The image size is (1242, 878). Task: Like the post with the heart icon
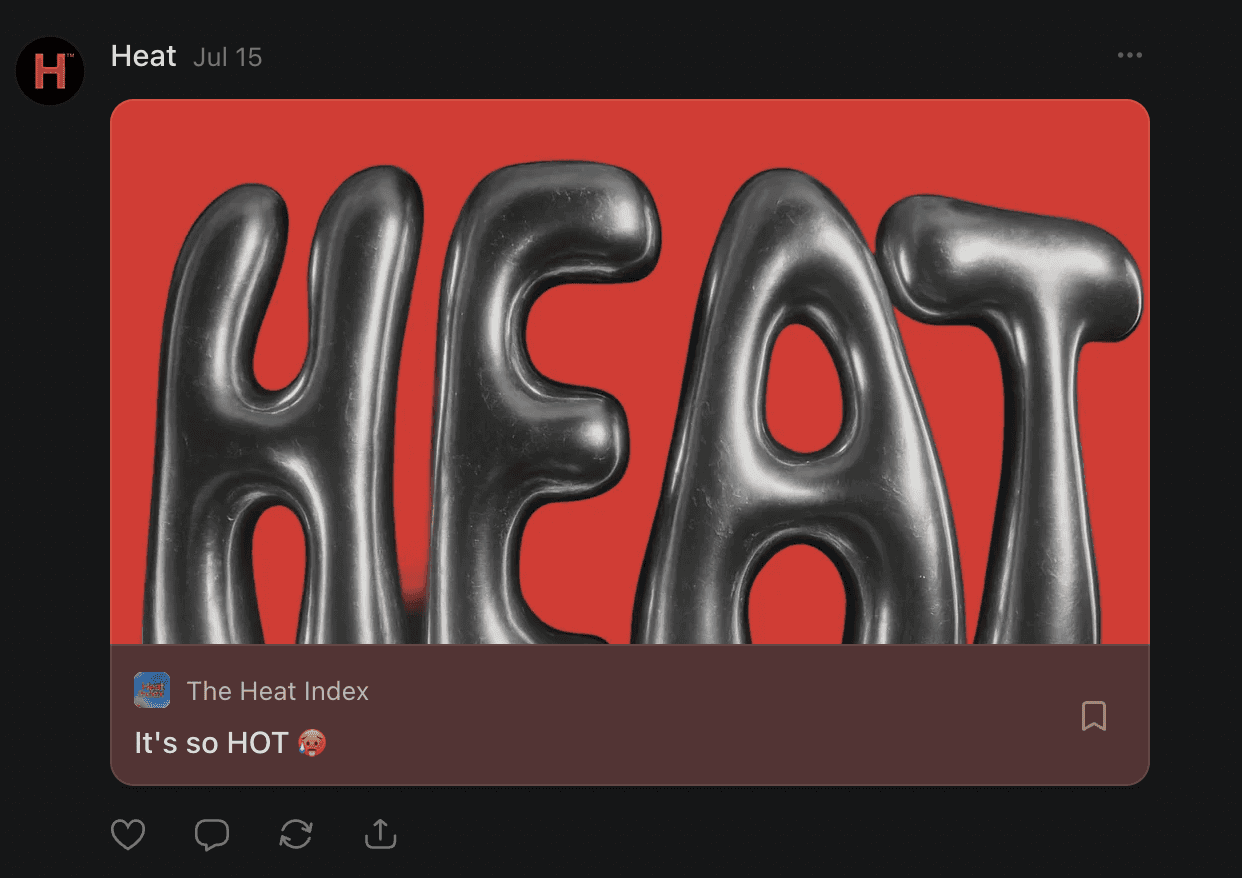(x=128, y=834)
